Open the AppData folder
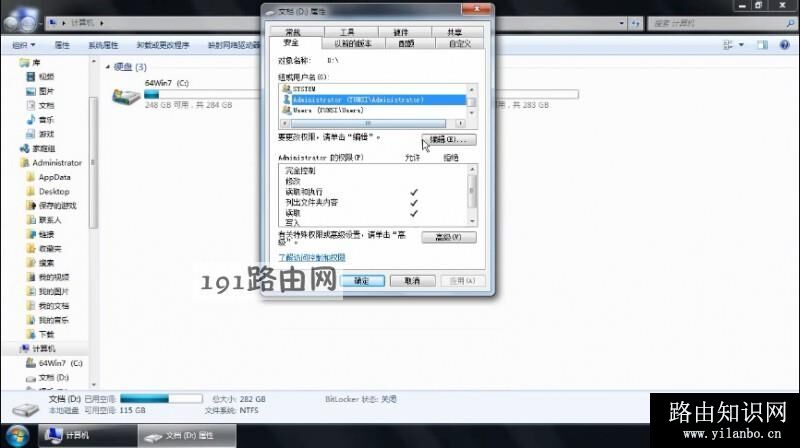The image size is (800, 448). coord(54,177)
